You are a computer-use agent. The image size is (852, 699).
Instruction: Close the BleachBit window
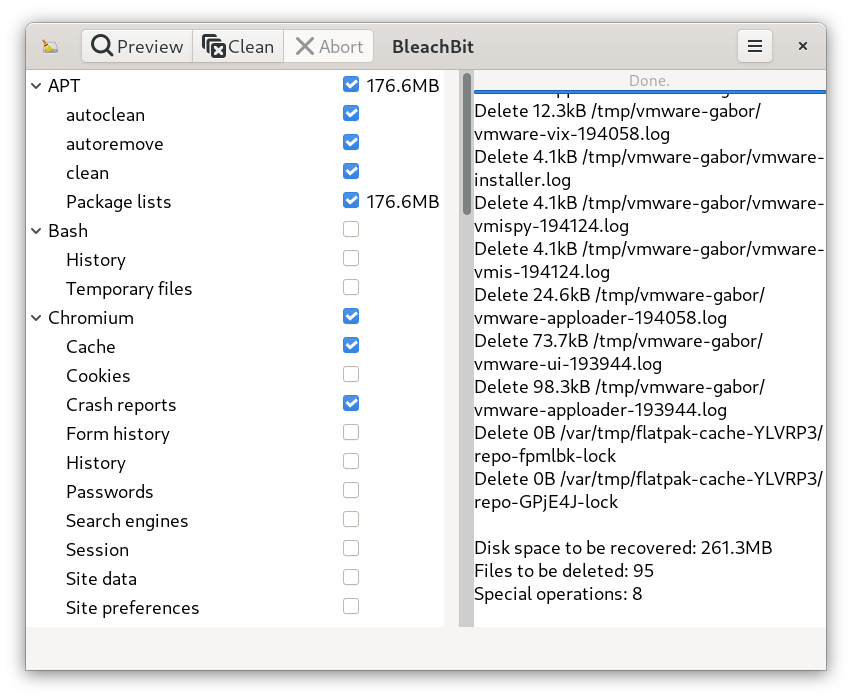(x=803, y=46)
